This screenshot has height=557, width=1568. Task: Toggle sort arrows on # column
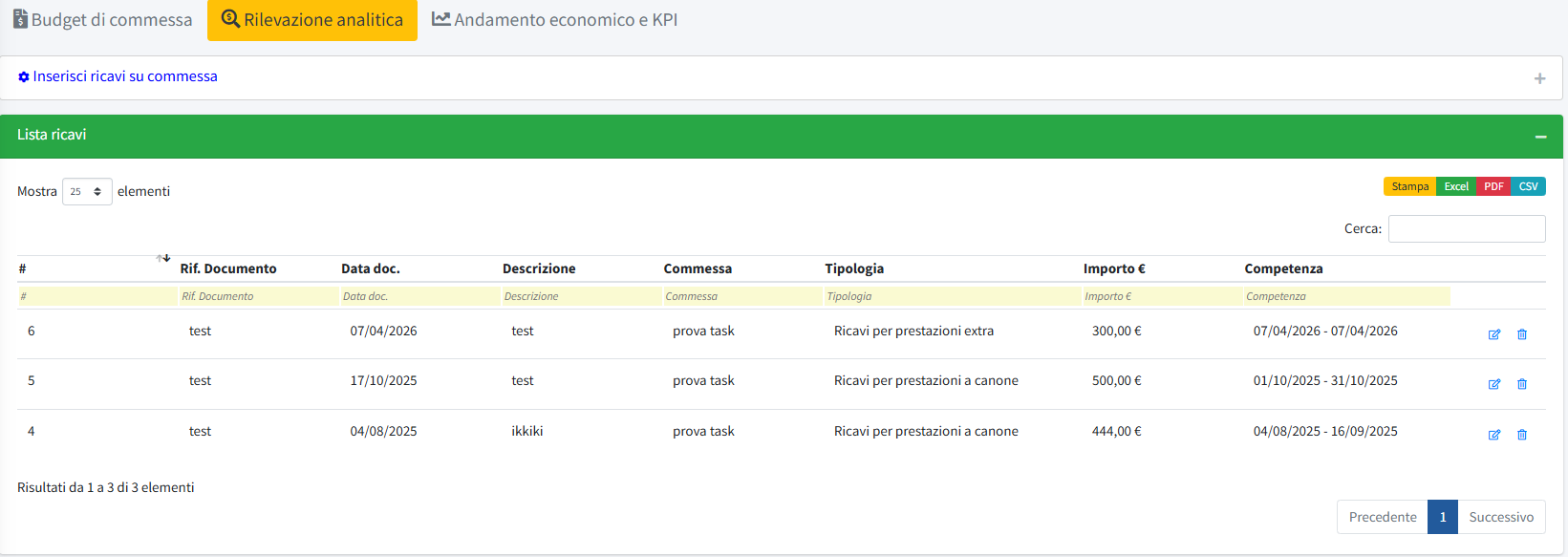[x=163, y=259]
